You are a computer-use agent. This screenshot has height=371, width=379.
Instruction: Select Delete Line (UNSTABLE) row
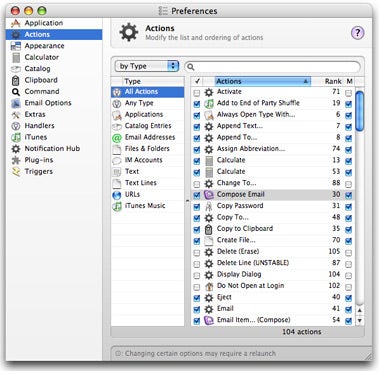pos(273,263)
